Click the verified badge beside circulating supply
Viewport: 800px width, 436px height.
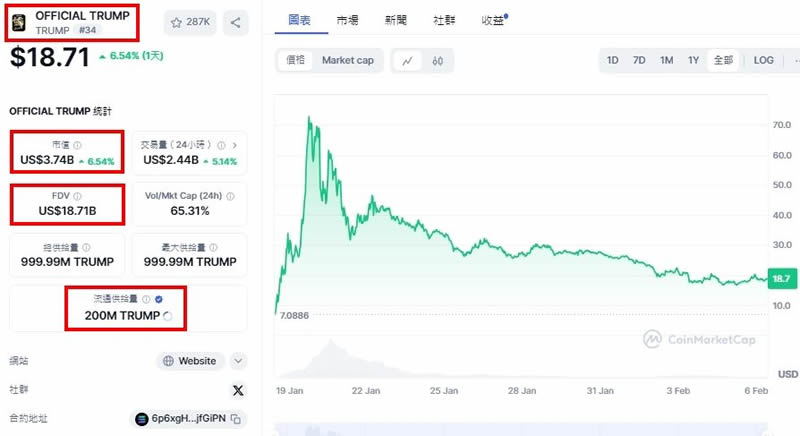[159, 299]
